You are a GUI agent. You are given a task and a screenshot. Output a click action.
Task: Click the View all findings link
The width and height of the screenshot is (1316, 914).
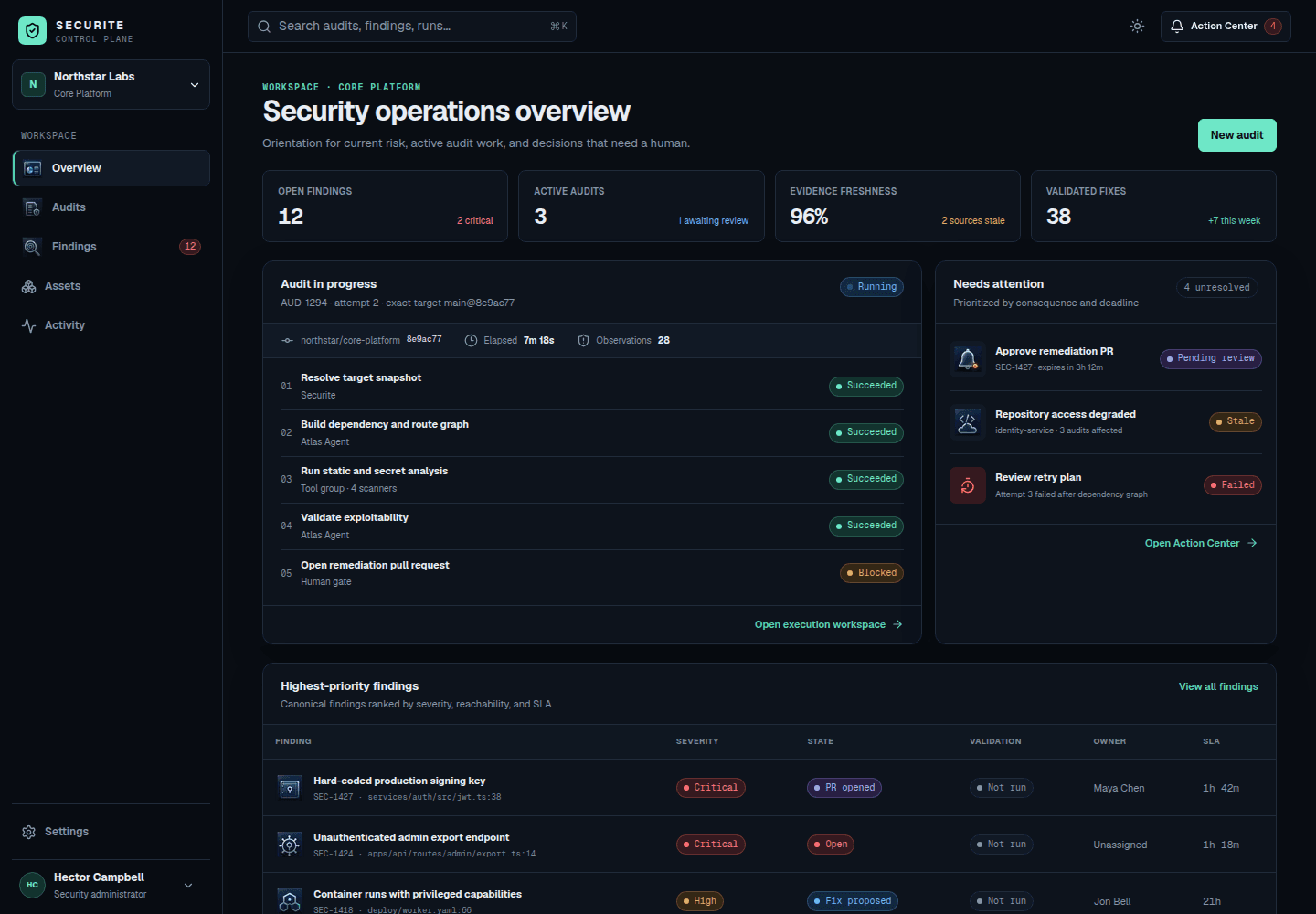tap(1218, 686)
